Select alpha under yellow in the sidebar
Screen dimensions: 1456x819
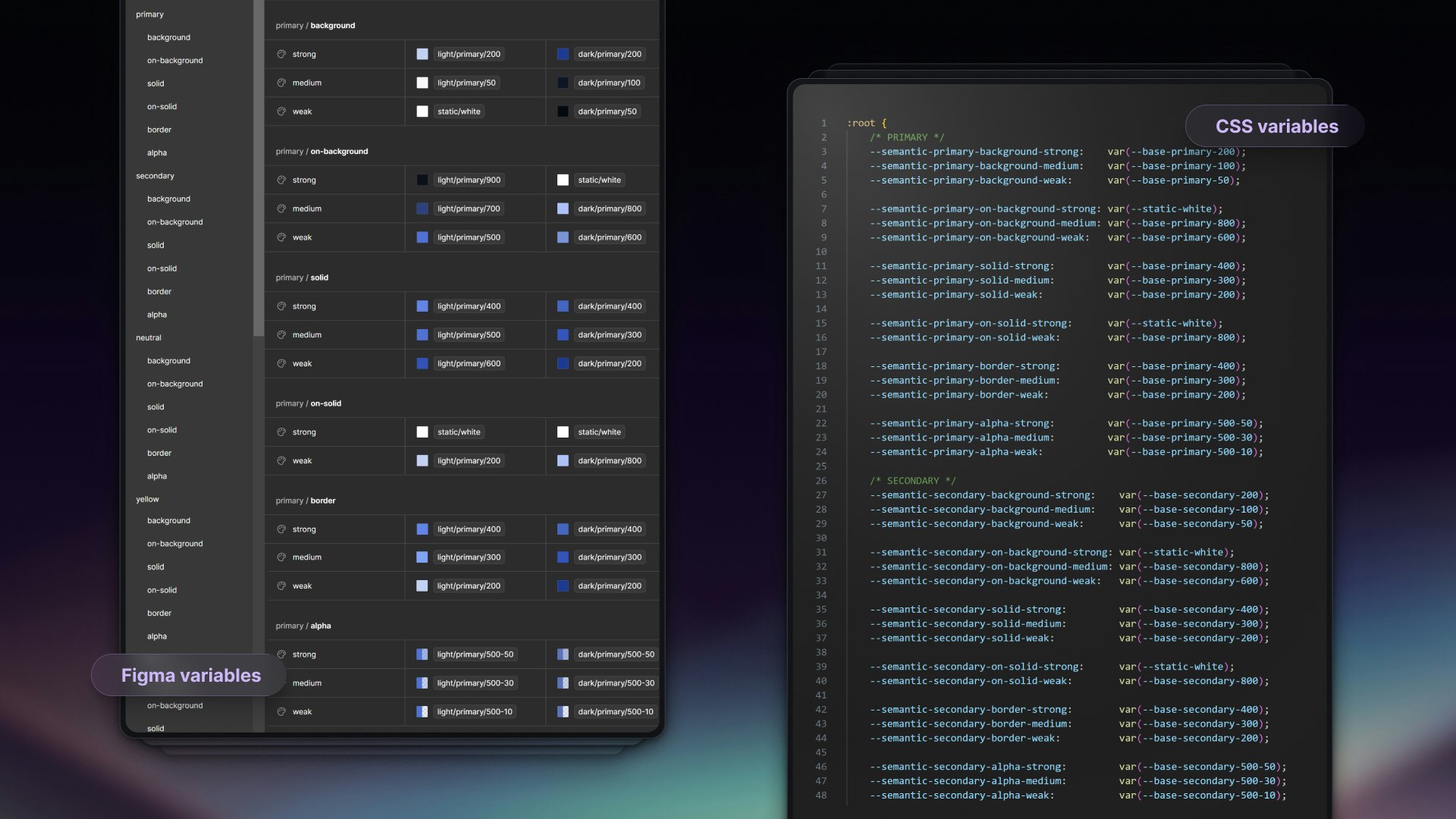pyautogui.click(x=157, y=636)
